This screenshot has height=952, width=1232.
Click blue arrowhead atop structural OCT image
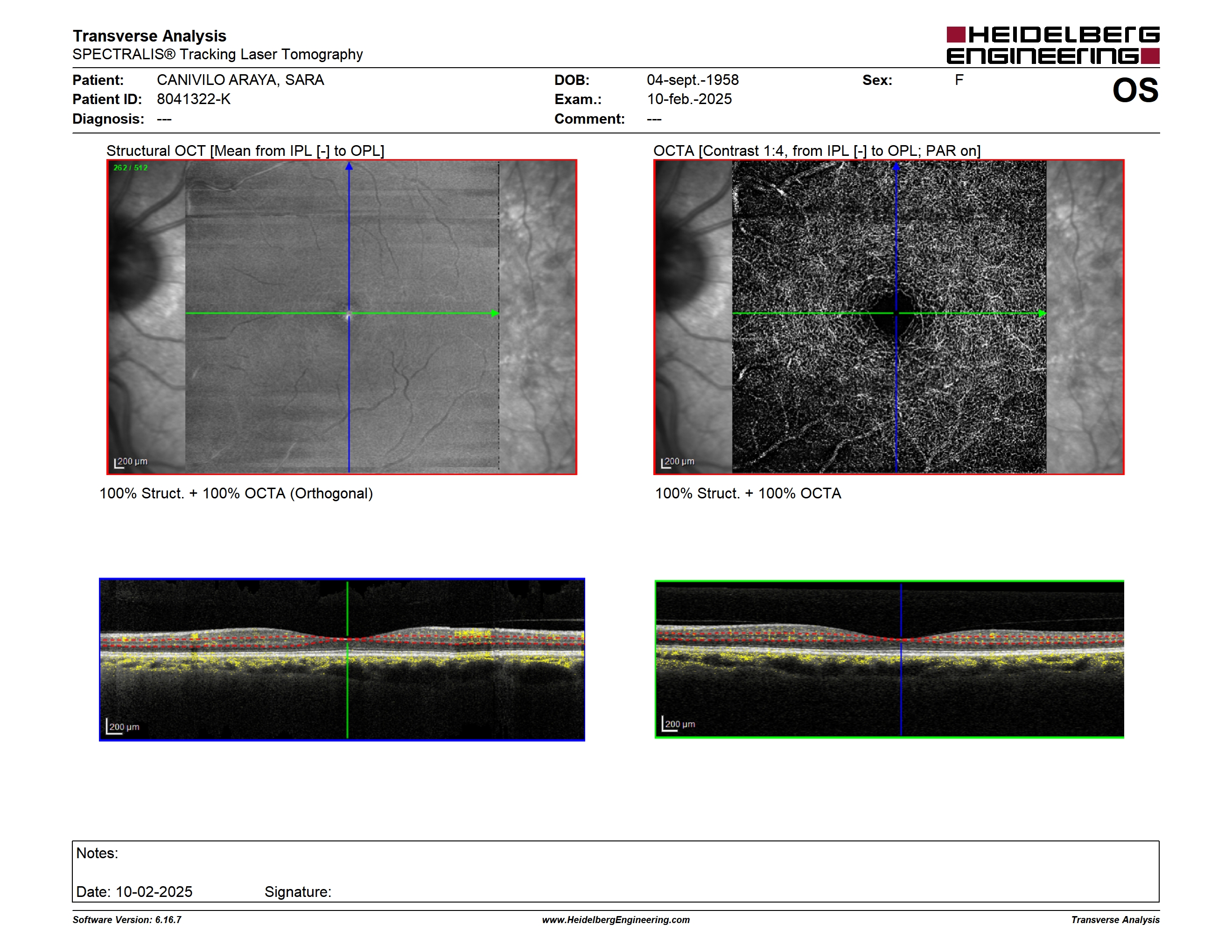click(349, 167)
